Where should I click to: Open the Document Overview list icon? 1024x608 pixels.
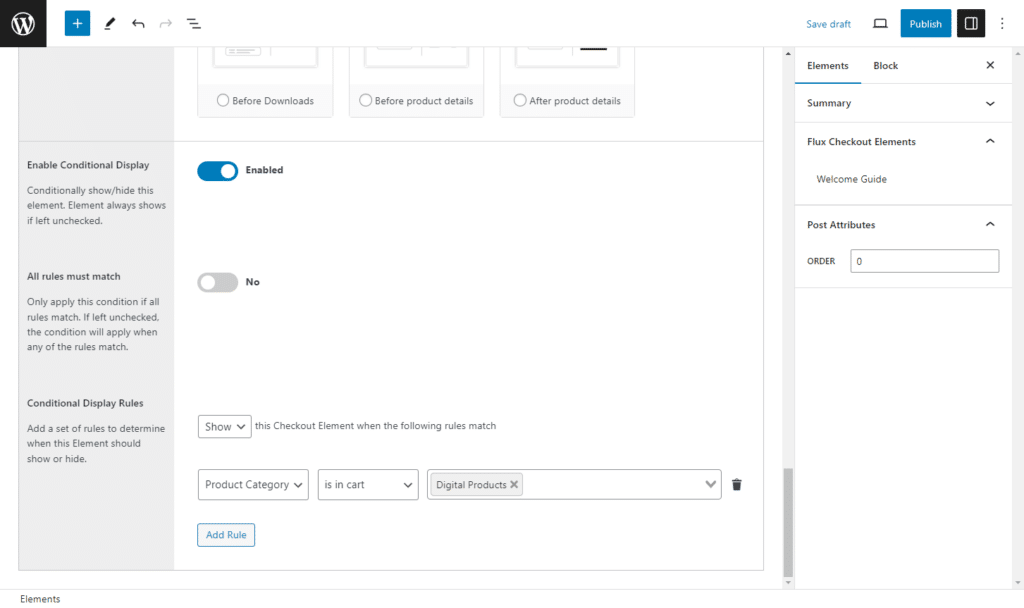point(194,23)
